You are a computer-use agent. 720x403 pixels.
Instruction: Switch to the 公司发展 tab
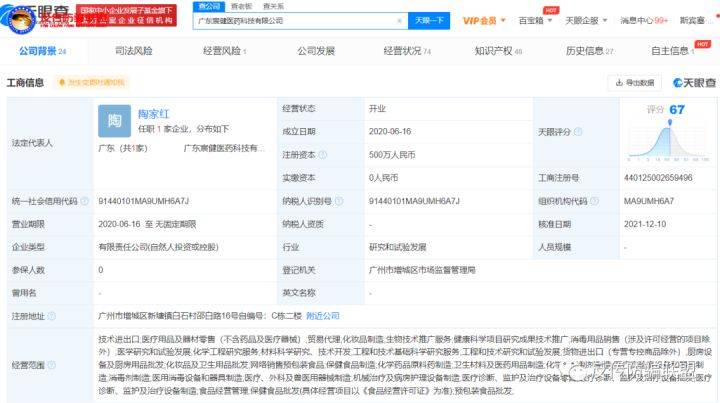(x=316, y=51)
